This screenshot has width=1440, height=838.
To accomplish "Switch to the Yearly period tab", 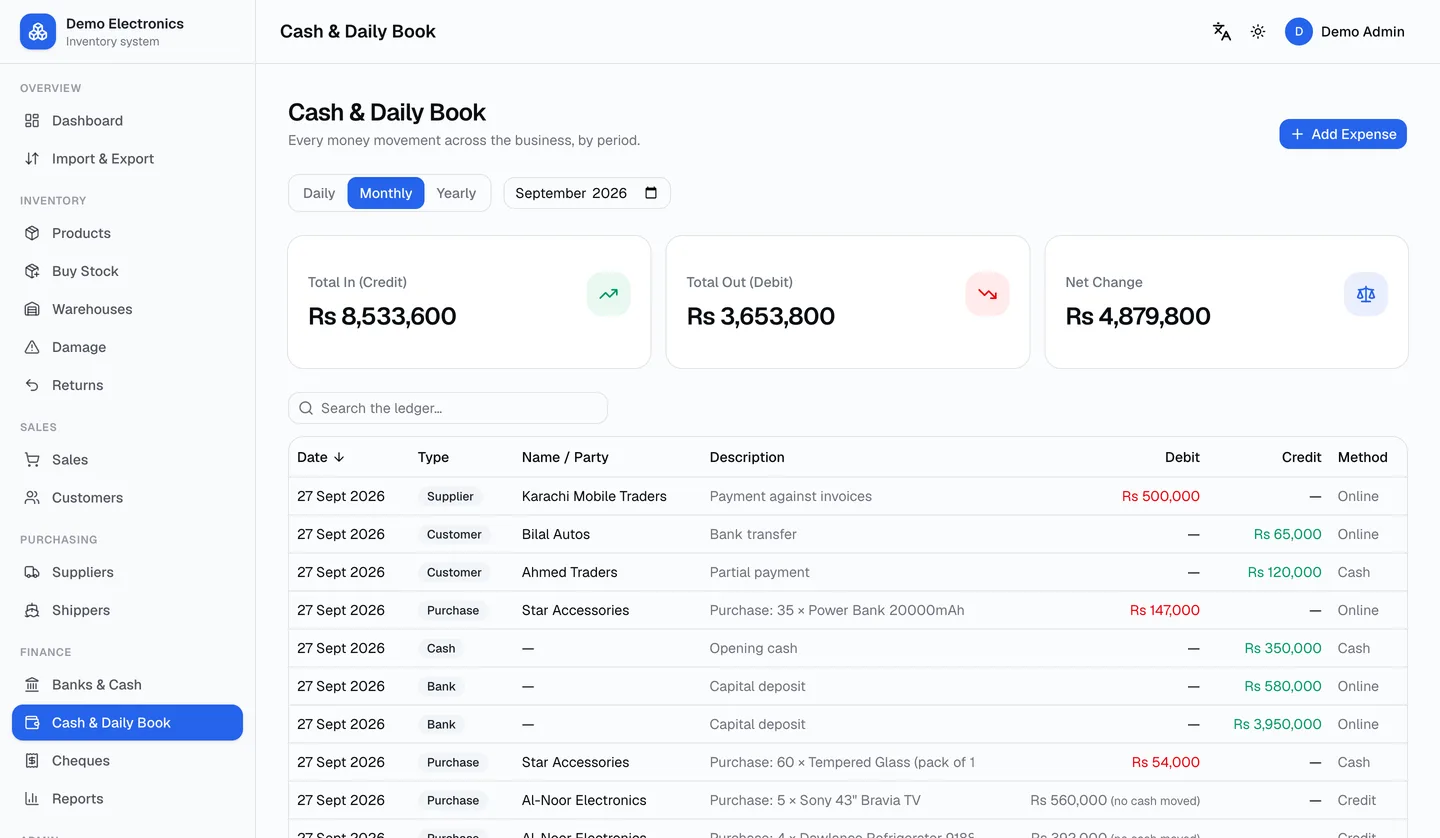I will point(456,193).
